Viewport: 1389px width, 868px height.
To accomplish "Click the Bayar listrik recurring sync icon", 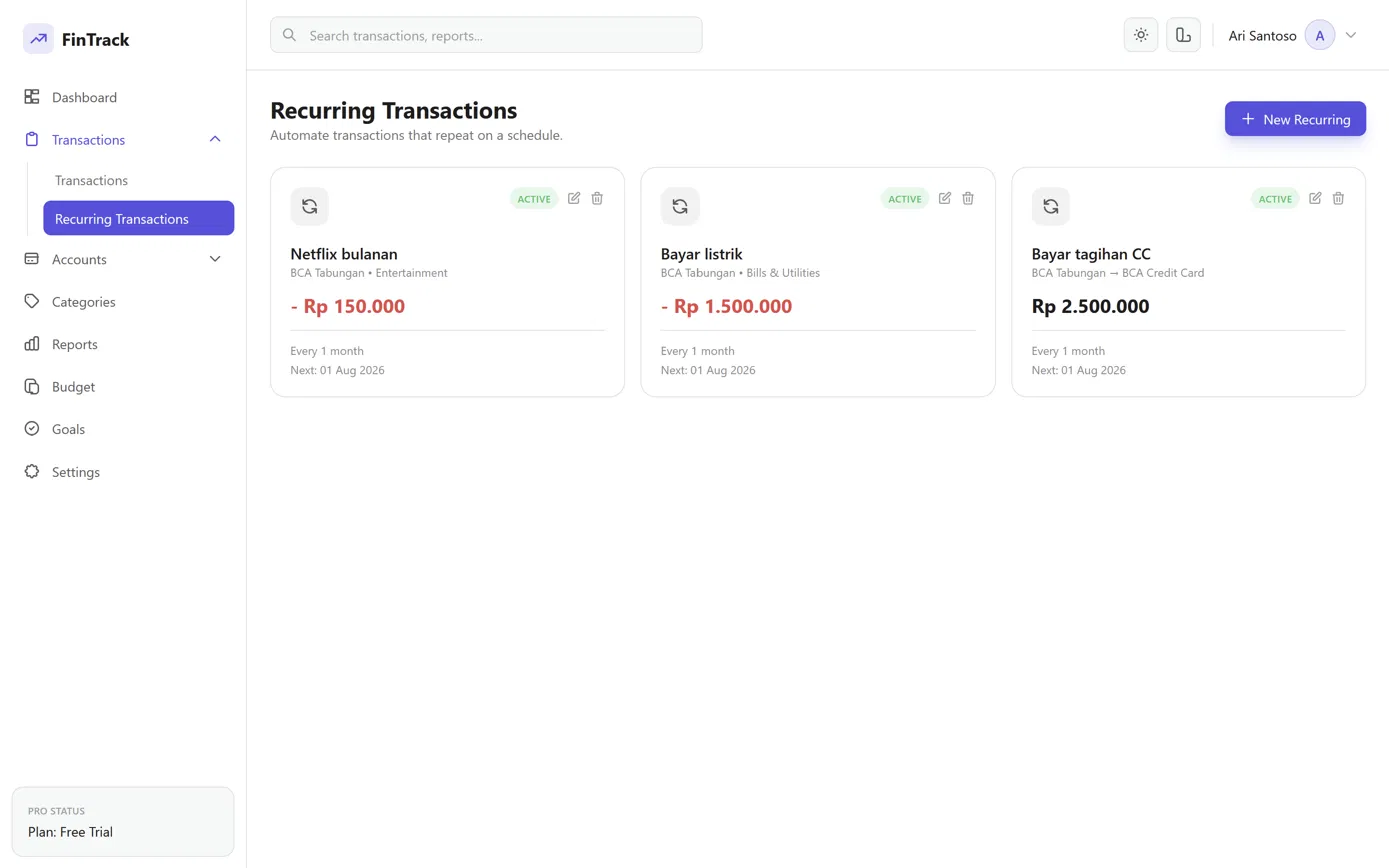I will pyautogui.click(x=680, y=206).
